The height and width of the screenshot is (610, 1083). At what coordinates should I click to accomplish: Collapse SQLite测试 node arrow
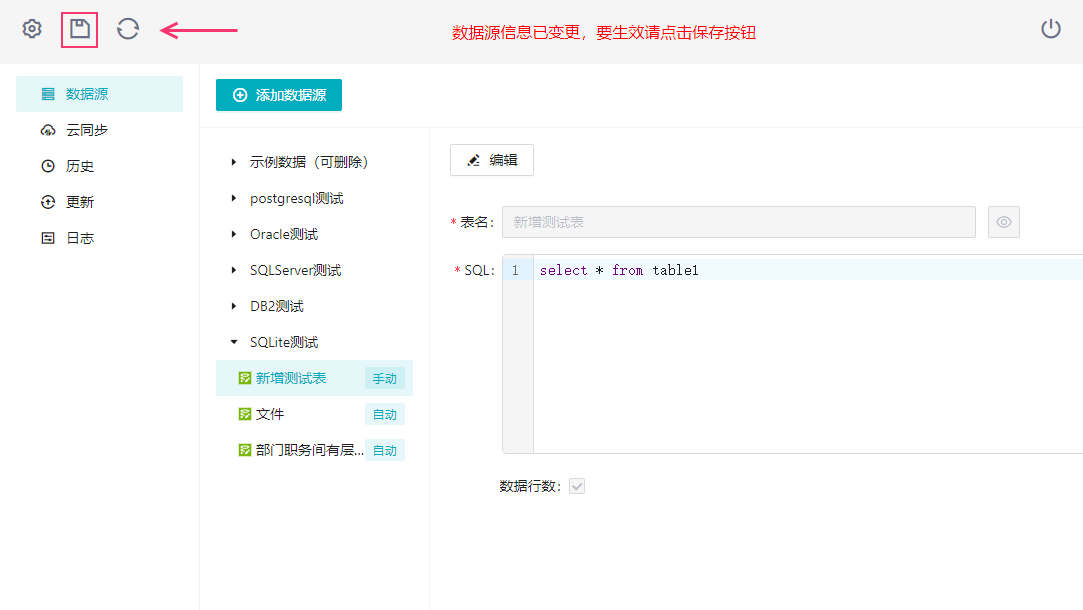[x=233, y=342]
